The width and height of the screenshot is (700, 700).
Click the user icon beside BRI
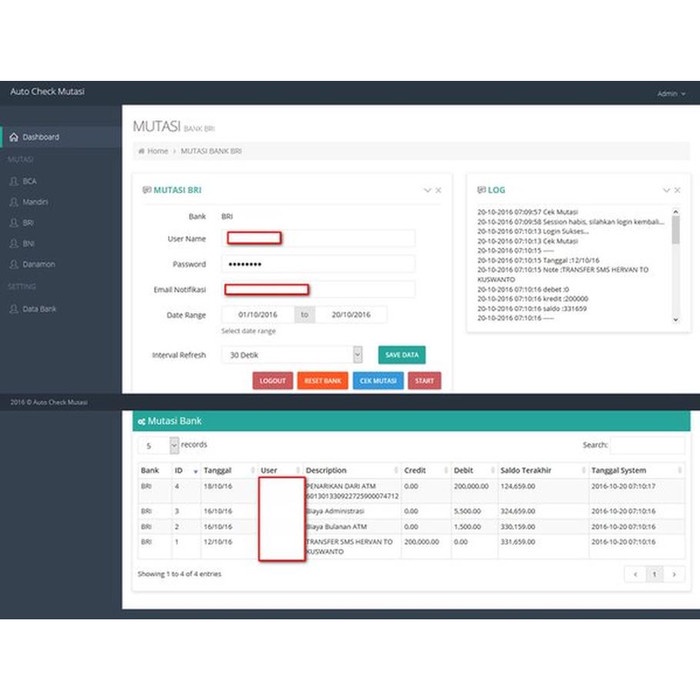(x=14, y=223)
